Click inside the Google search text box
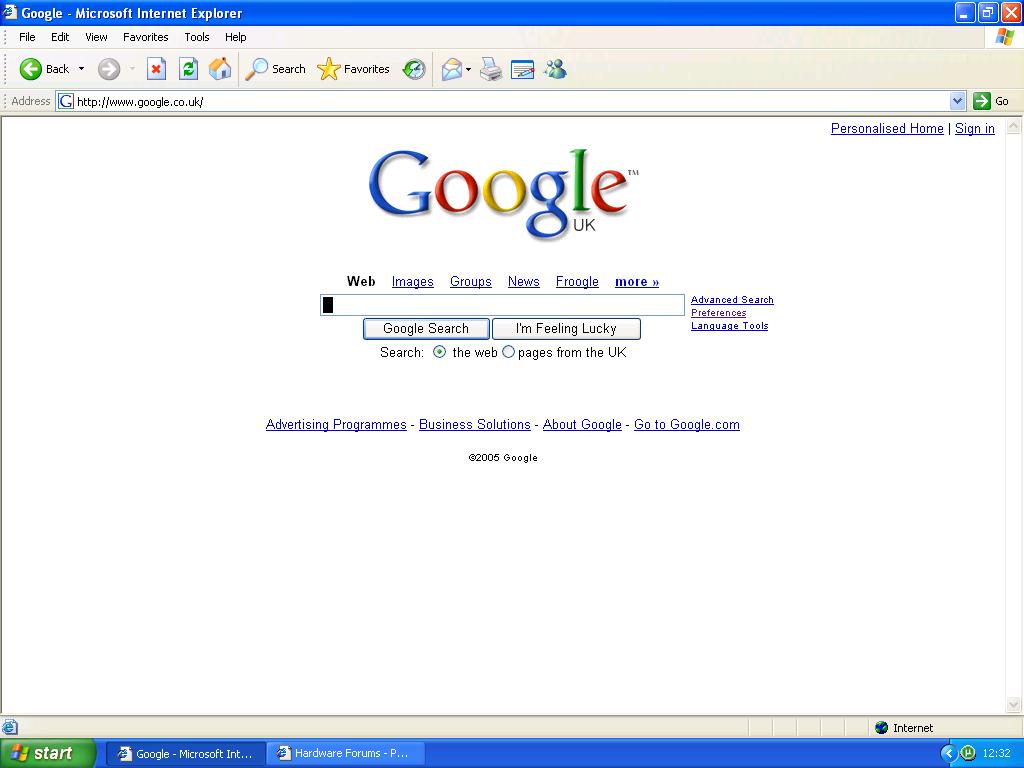 pyautogui.click(x=502, y=305)
